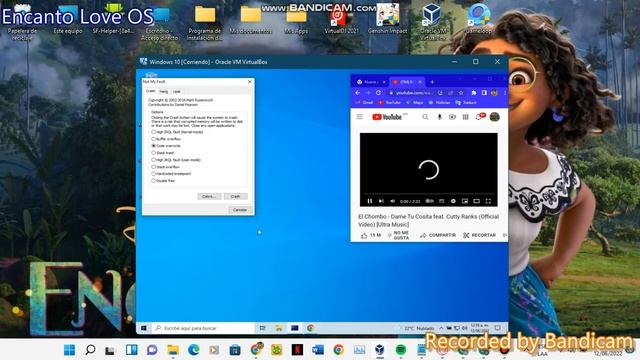
Task: Click the YouTube logo
Action: tap(387, 117)
